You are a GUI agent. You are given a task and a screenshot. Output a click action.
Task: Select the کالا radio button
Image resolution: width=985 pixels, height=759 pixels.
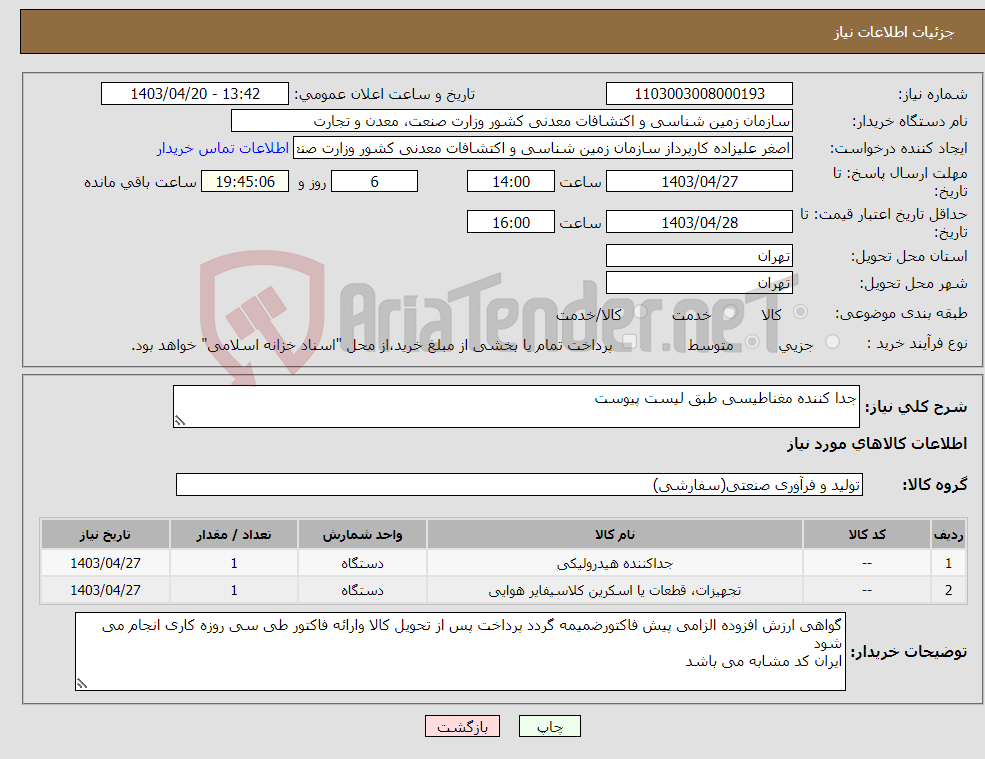point(800,312)
